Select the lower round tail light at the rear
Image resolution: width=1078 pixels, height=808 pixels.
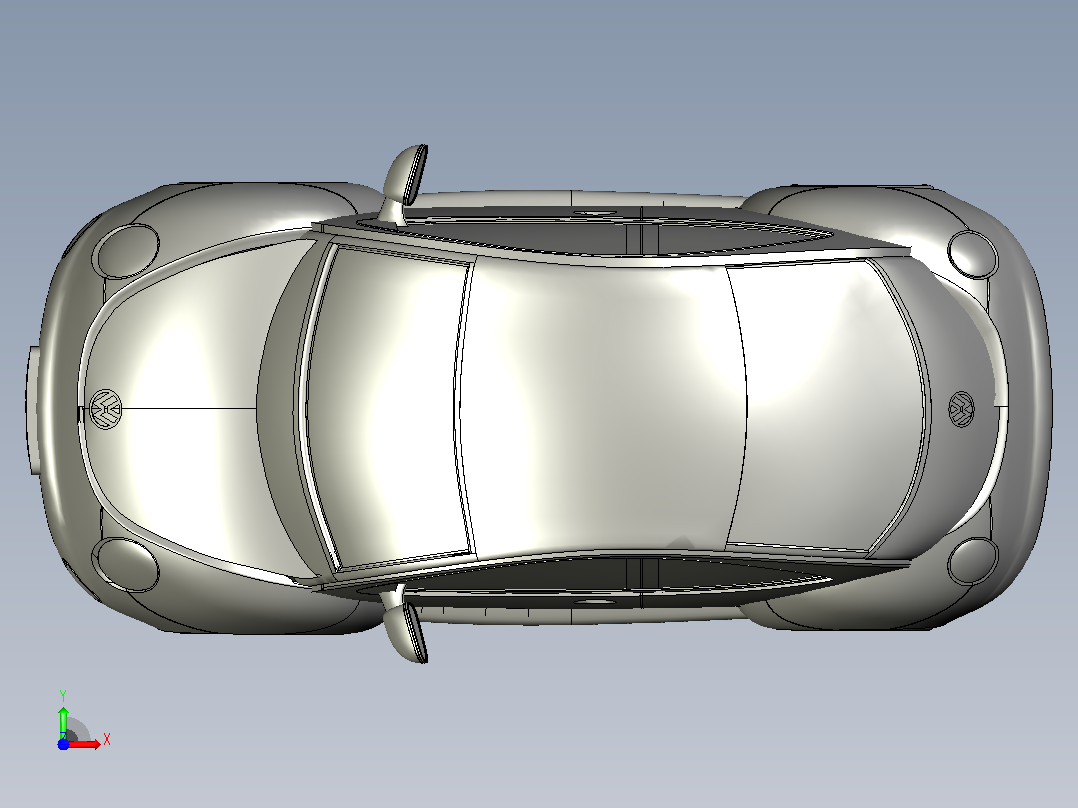click(x=972, y=562)
